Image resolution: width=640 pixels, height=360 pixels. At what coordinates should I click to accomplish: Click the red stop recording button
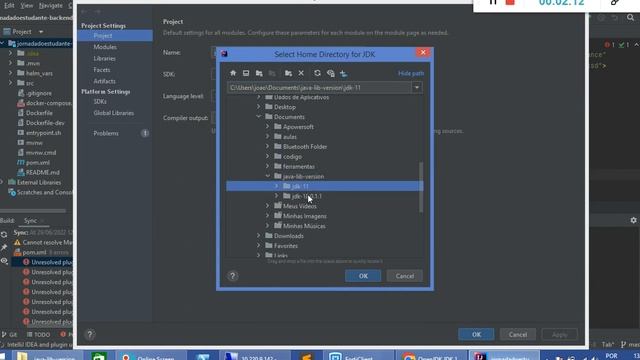point(510,2)
